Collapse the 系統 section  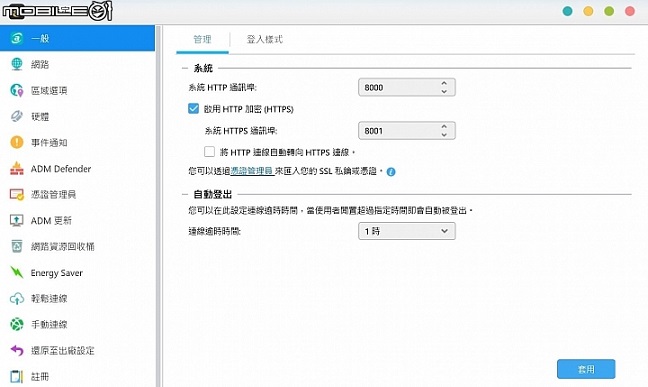(x=185, y=68)
